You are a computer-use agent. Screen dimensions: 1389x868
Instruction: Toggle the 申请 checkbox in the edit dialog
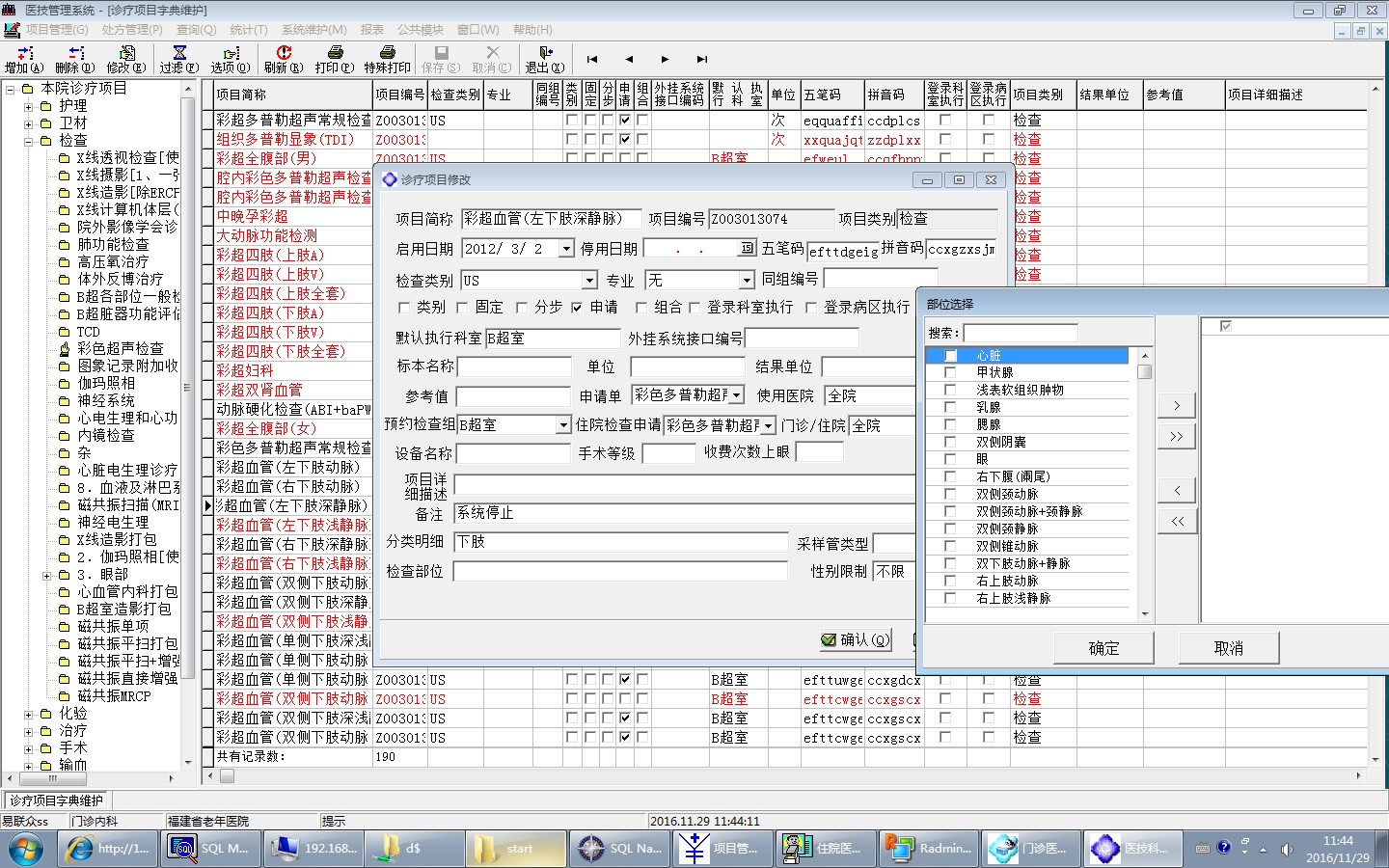[577, 308]
